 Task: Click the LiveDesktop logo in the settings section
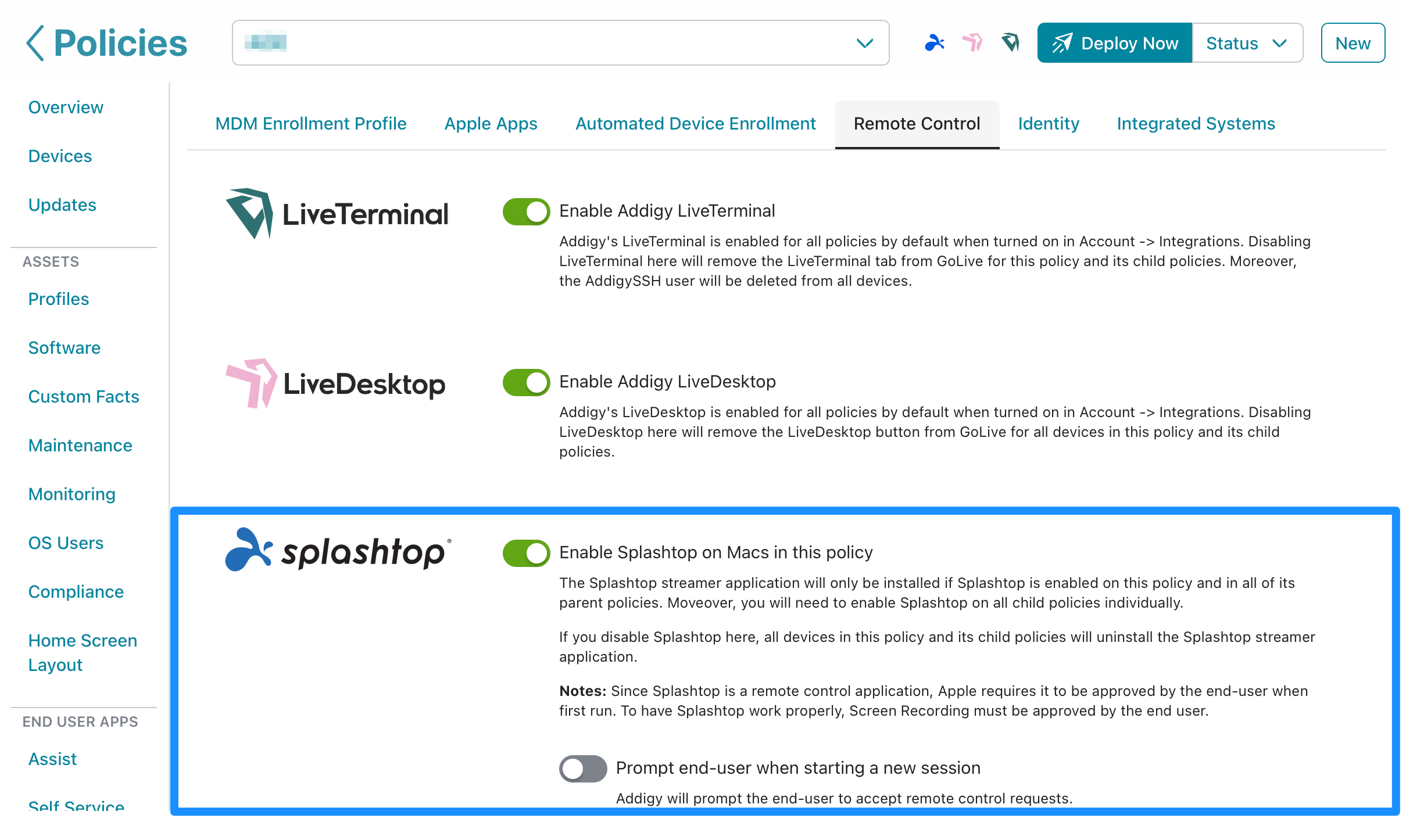[x=335, y=383]
